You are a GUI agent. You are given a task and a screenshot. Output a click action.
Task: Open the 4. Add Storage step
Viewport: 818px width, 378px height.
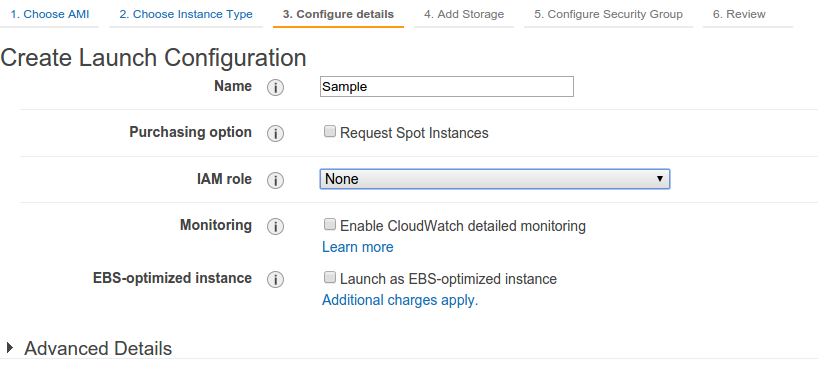pyautogui.click(x=464, y=15)
